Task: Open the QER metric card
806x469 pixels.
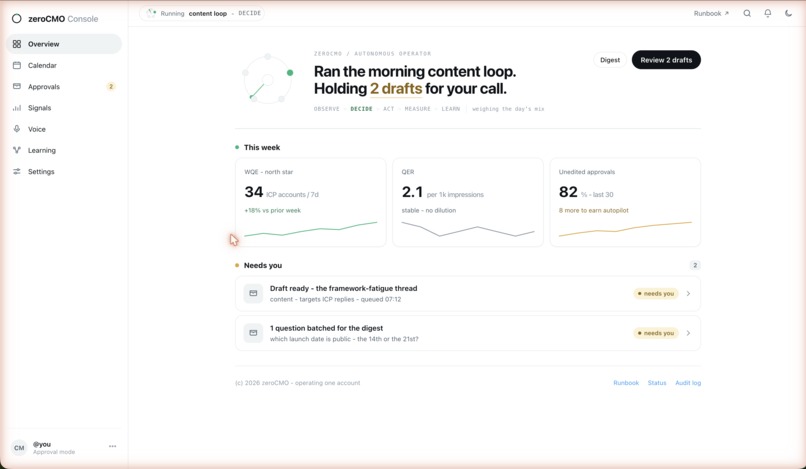Action: pos(468,202)
